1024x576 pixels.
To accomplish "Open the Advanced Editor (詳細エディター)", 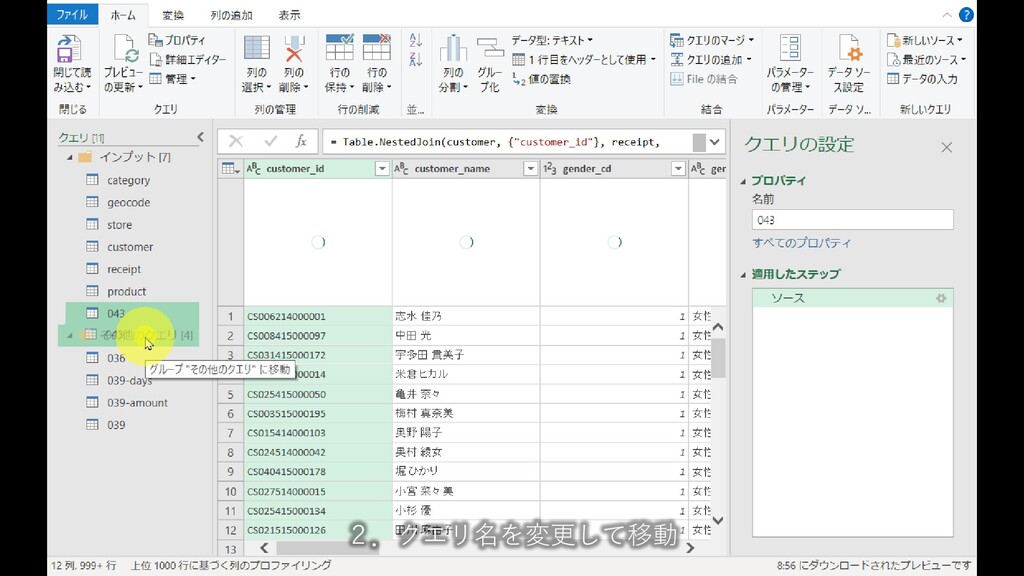I will pyautogui.click(x=187, y=59).
